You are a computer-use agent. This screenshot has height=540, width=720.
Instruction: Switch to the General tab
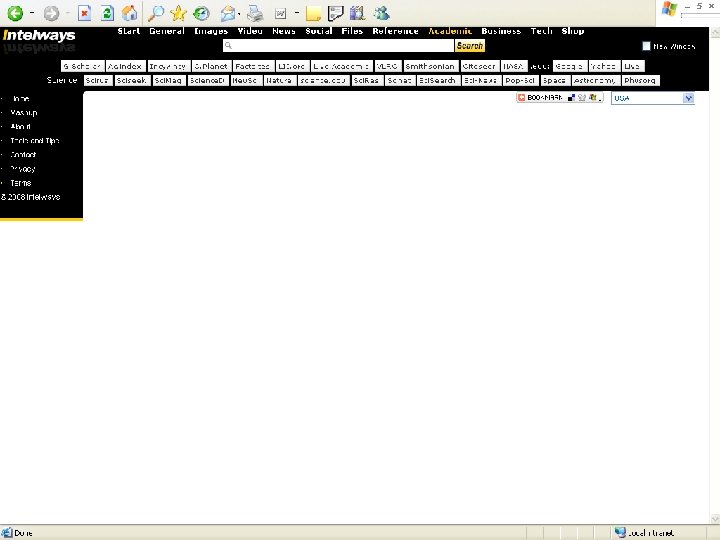click(x=167, y=31)
